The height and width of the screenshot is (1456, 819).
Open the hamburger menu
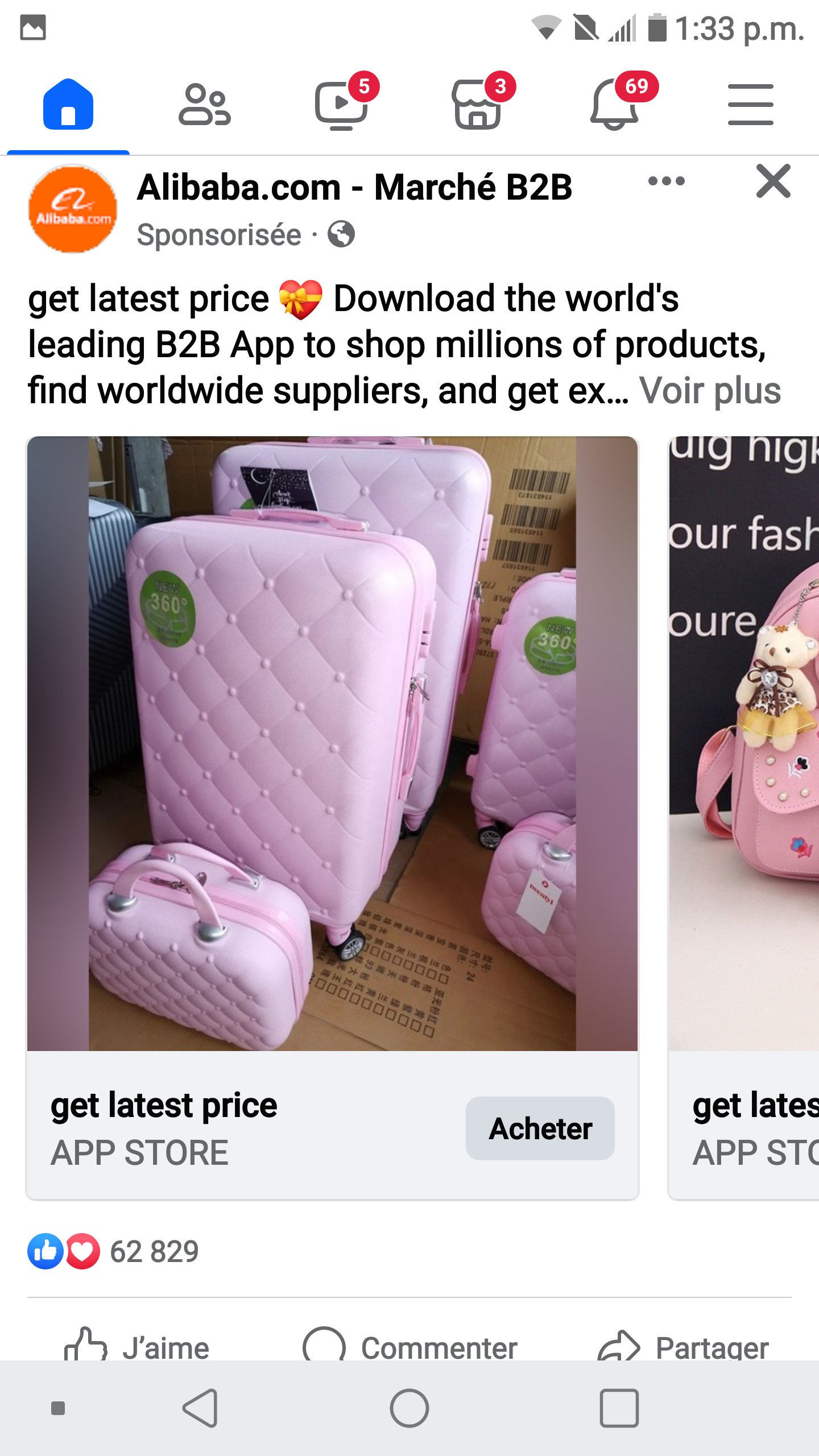pos(751,105)
